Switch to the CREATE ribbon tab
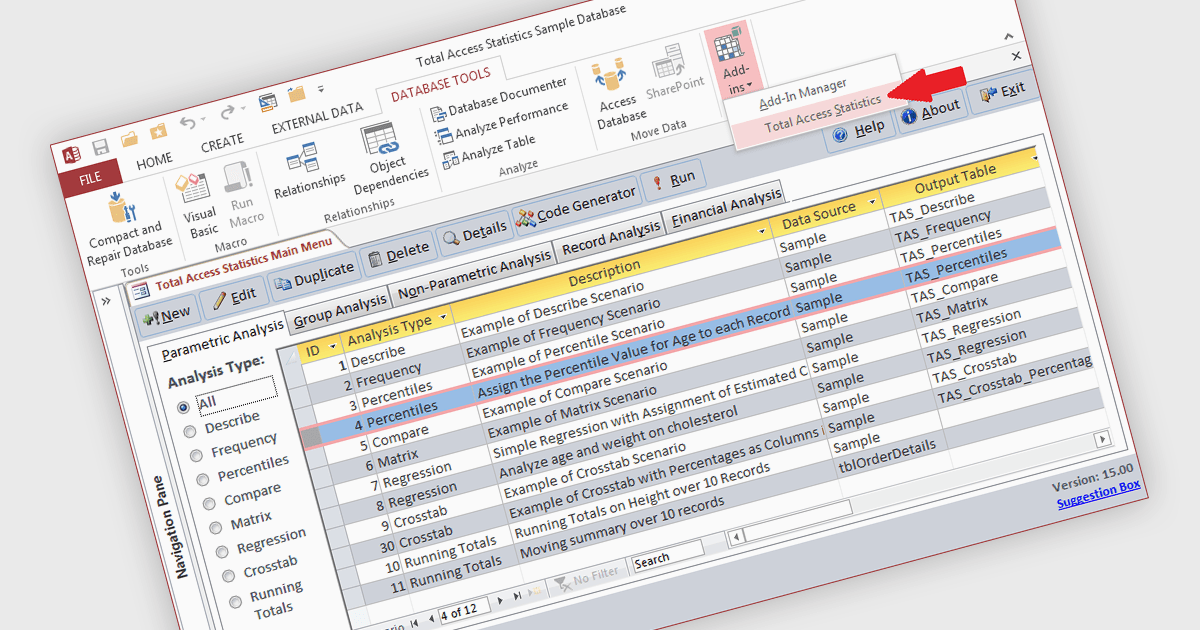Viewport: 1200px width, 630px height. click(x=222, y=143)
